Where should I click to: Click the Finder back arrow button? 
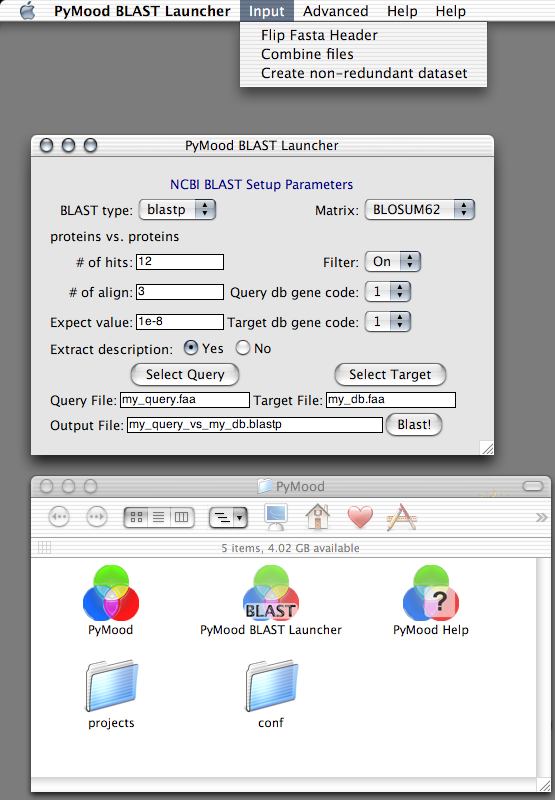click(x=59, y=517)
